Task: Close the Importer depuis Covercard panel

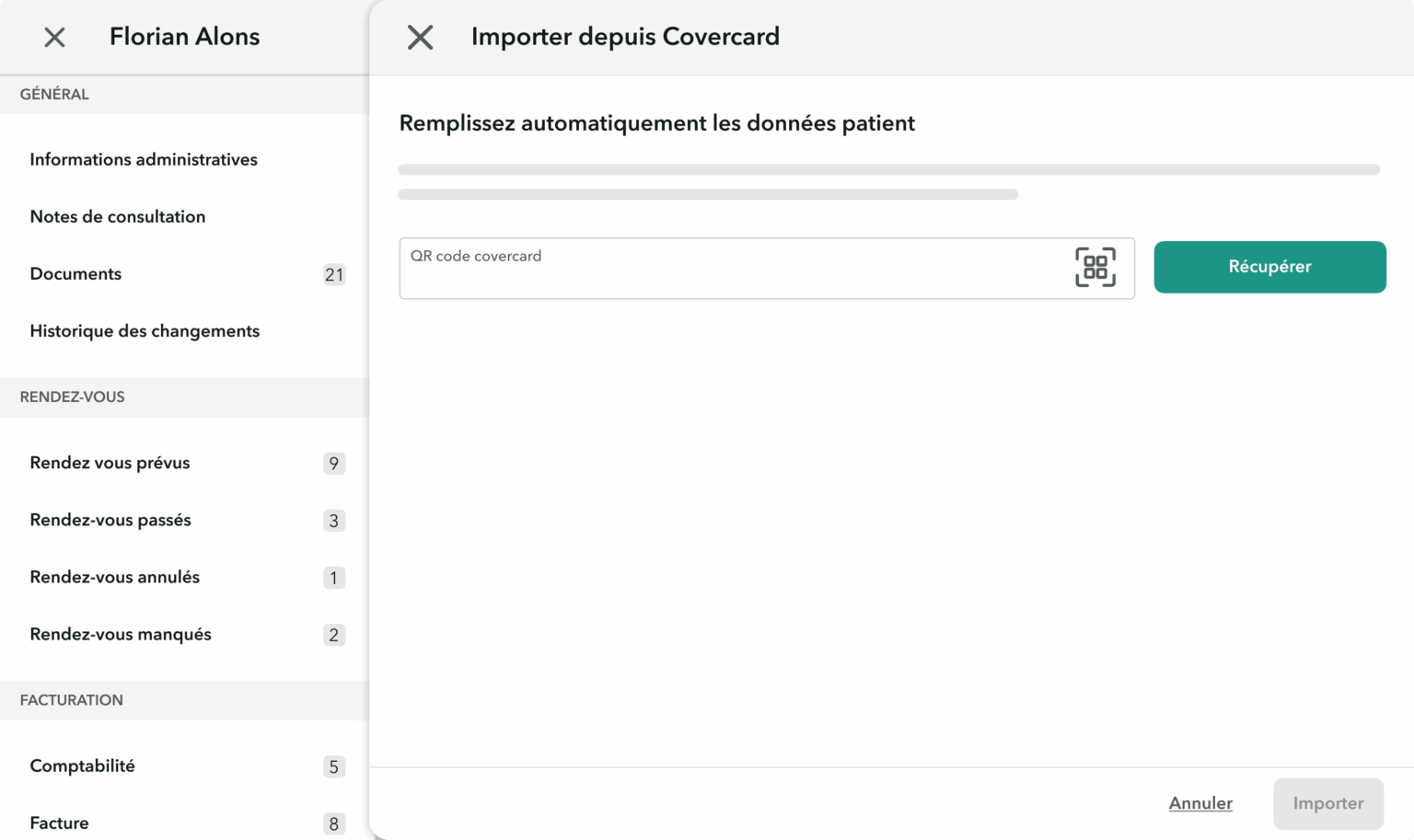Action: coord(420,38)
